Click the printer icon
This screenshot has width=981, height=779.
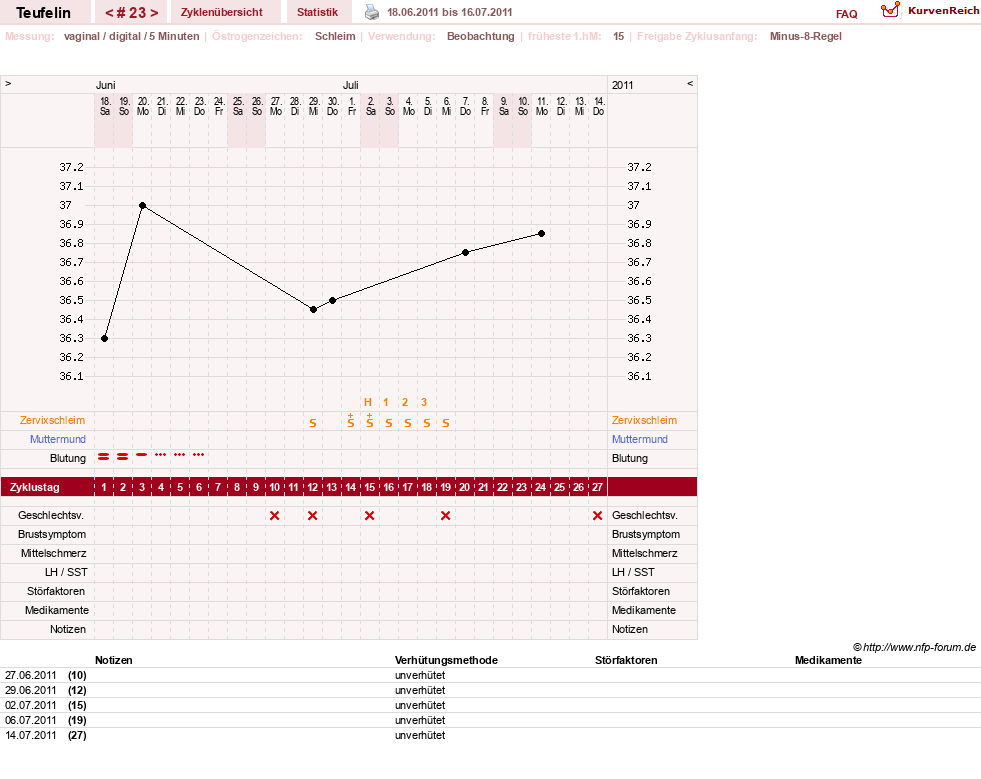point(372,12)
